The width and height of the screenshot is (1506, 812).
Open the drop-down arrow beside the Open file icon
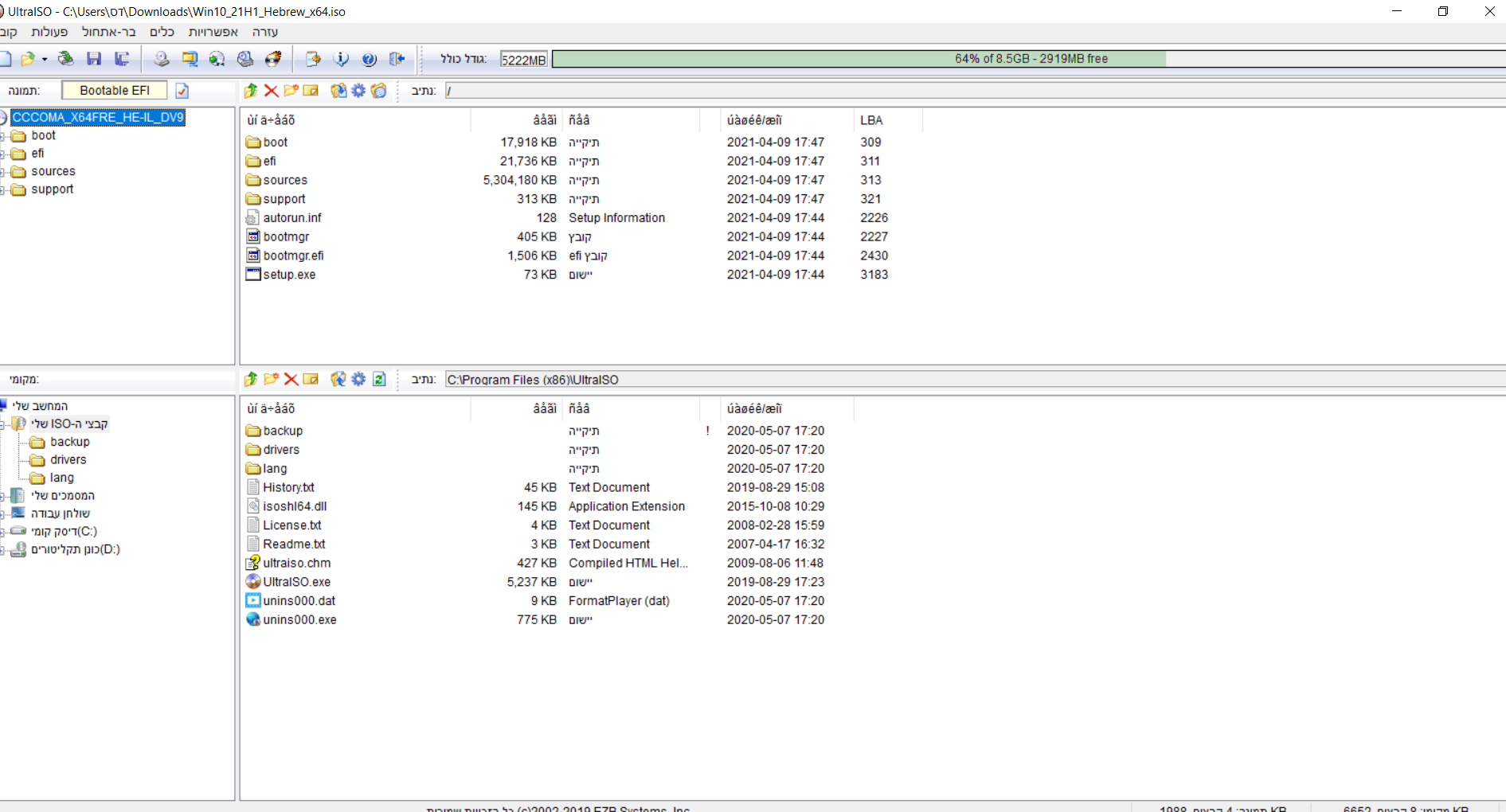click(x=45, y=59)
